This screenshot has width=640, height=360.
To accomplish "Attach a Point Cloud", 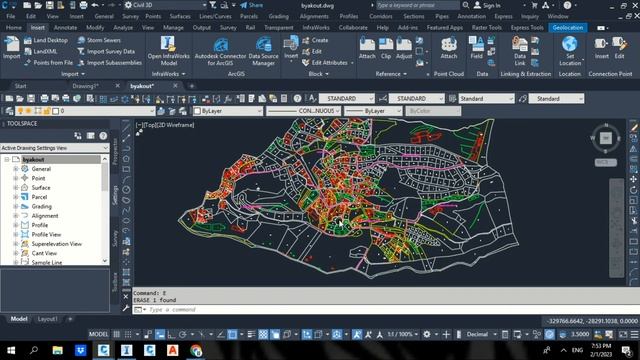I will pyautogui.click(x=449, y=48).
